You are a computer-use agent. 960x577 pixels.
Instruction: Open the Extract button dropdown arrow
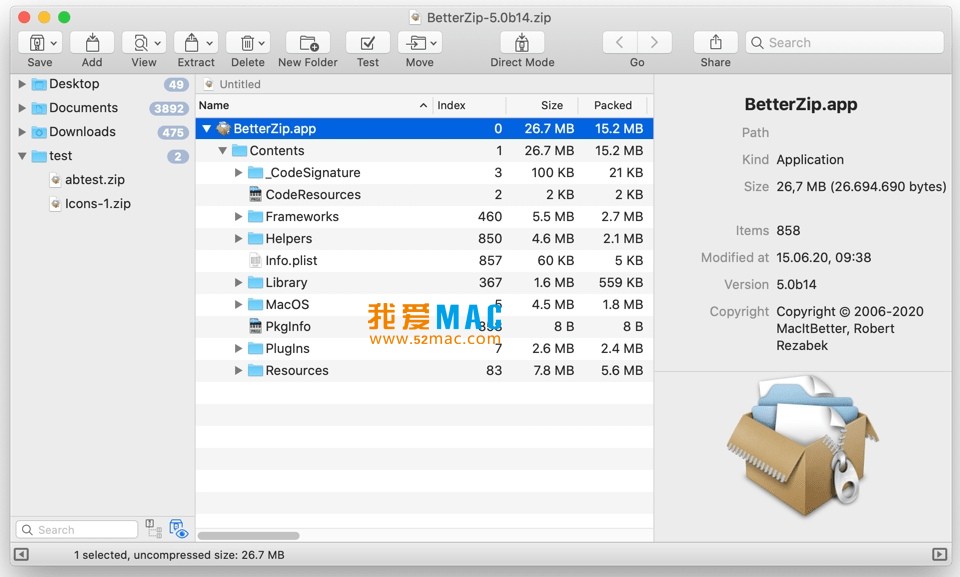[x=209, y=43]
